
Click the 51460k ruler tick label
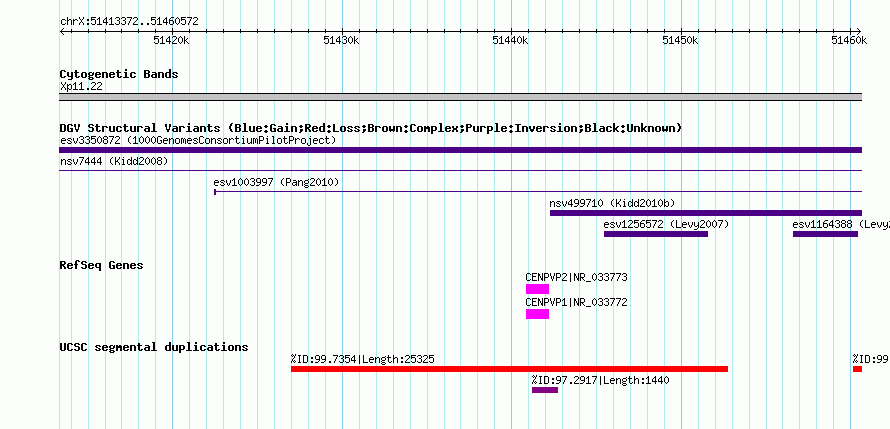tap(850, 40)
